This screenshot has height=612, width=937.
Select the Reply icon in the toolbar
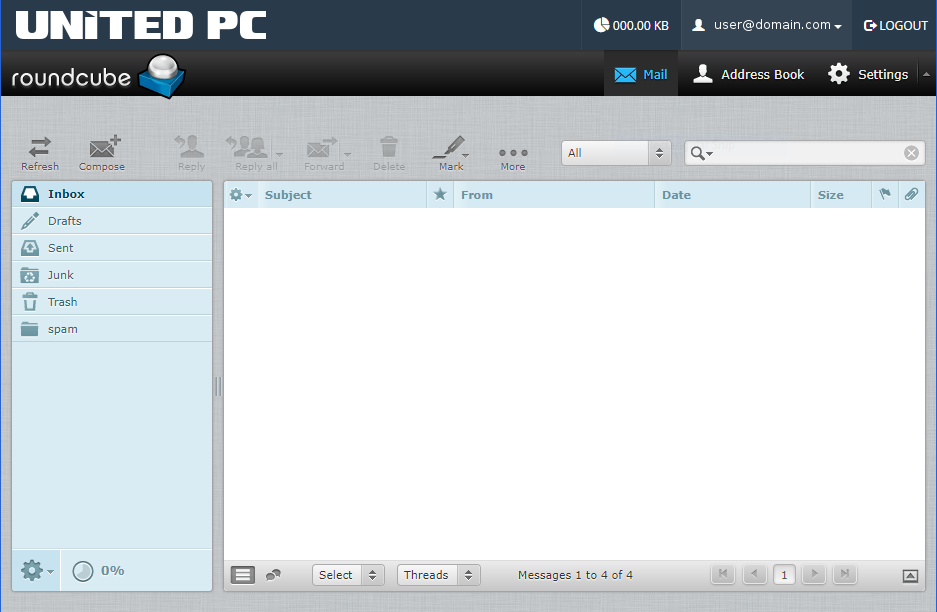189,150
